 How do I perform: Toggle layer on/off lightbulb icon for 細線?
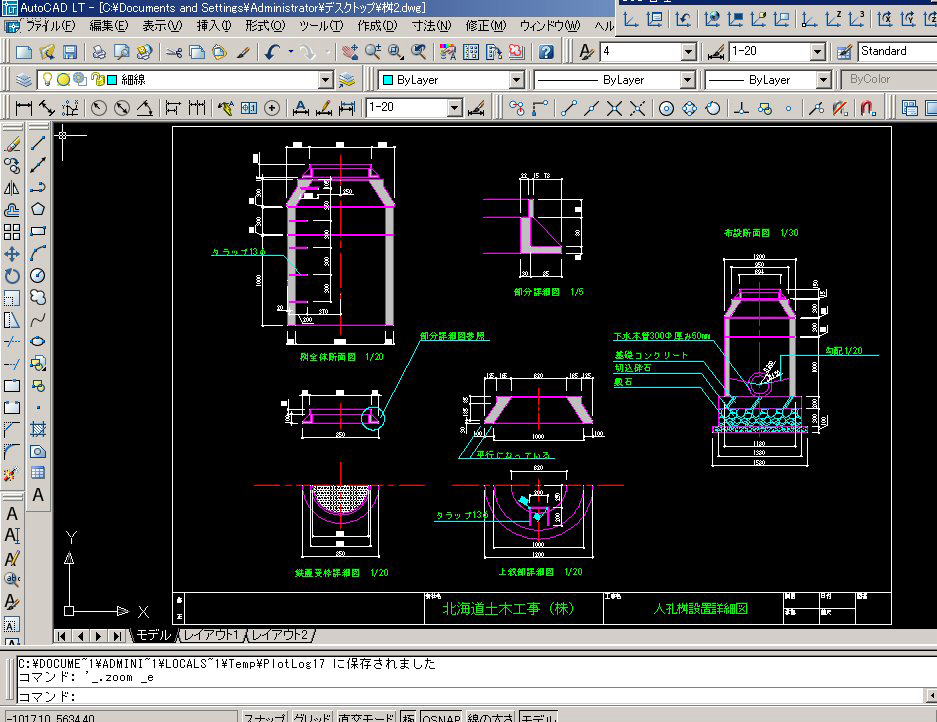[47, 79]
